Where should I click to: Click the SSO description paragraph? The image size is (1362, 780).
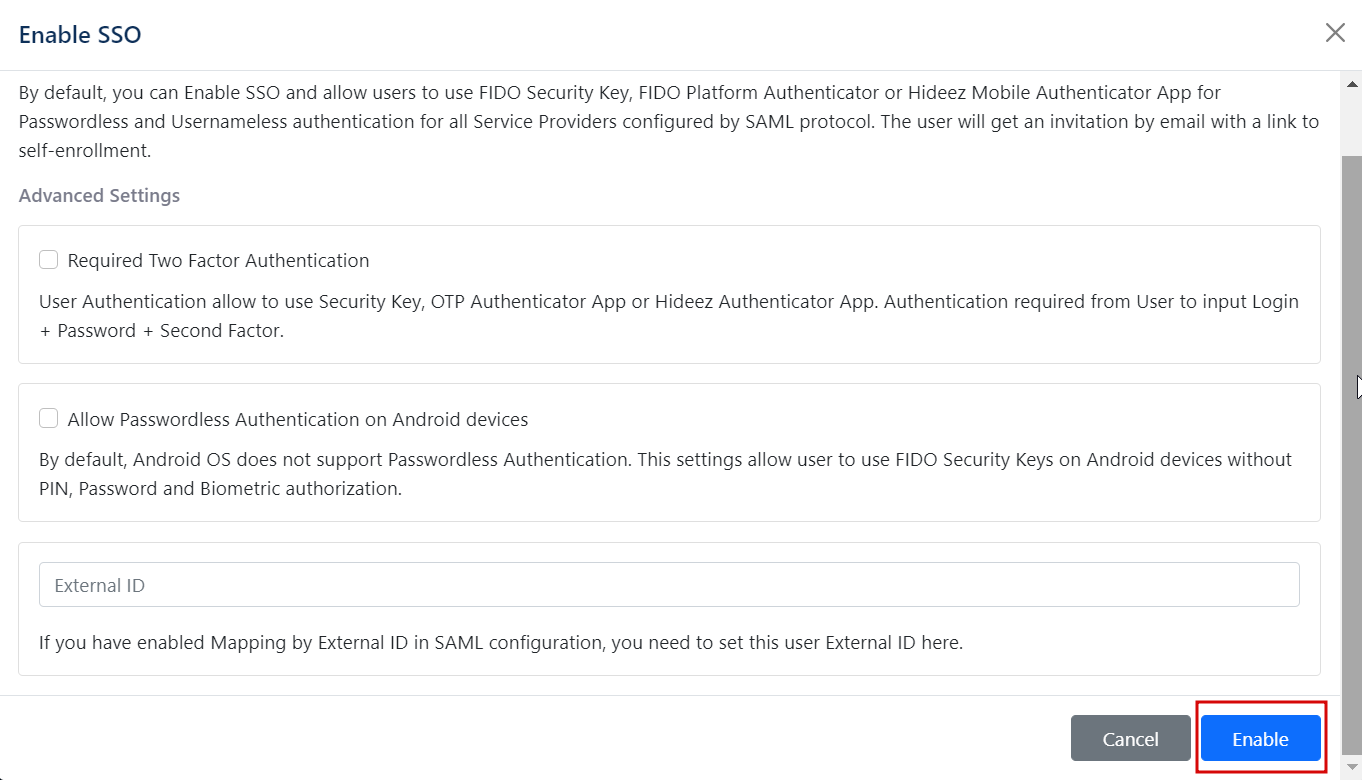tap(668, 120)
